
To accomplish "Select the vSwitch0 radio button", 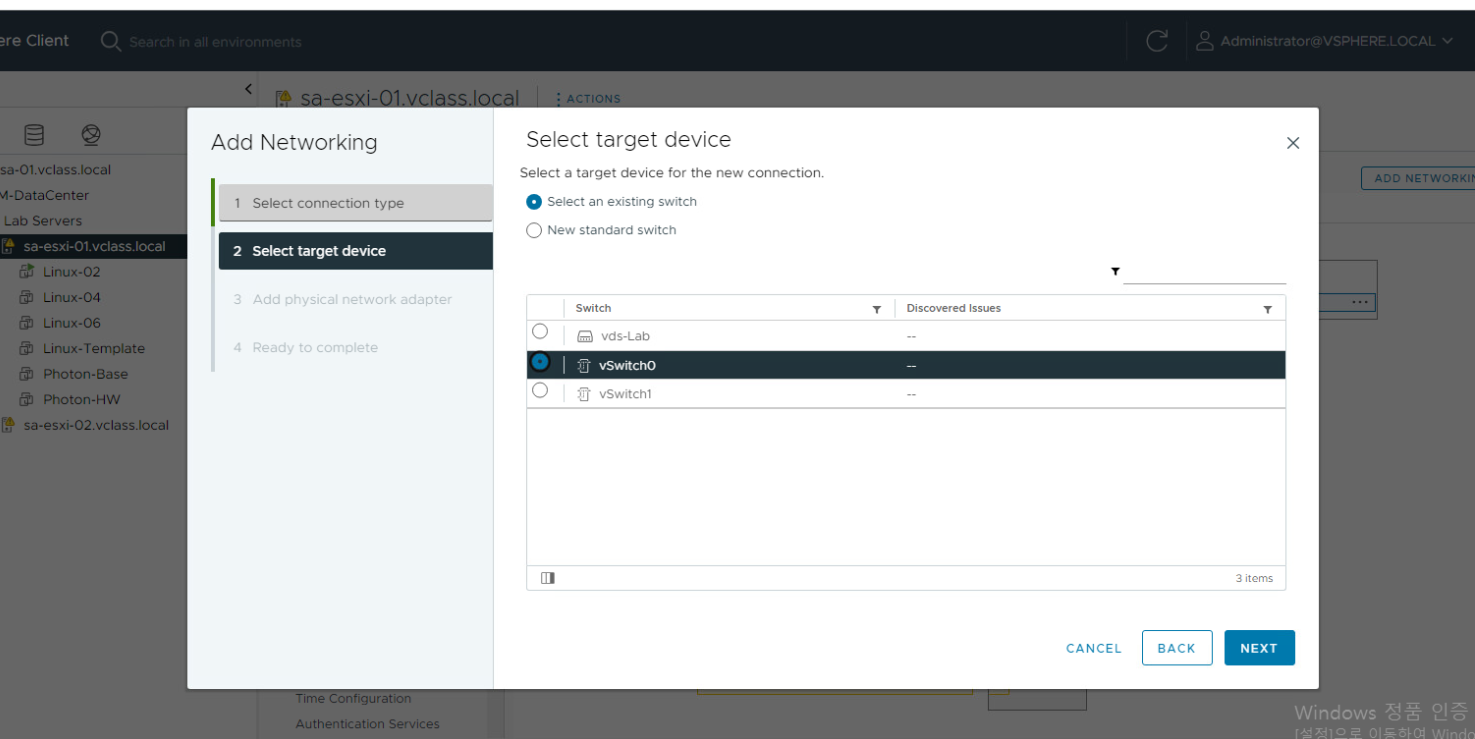I will point(540,362).
